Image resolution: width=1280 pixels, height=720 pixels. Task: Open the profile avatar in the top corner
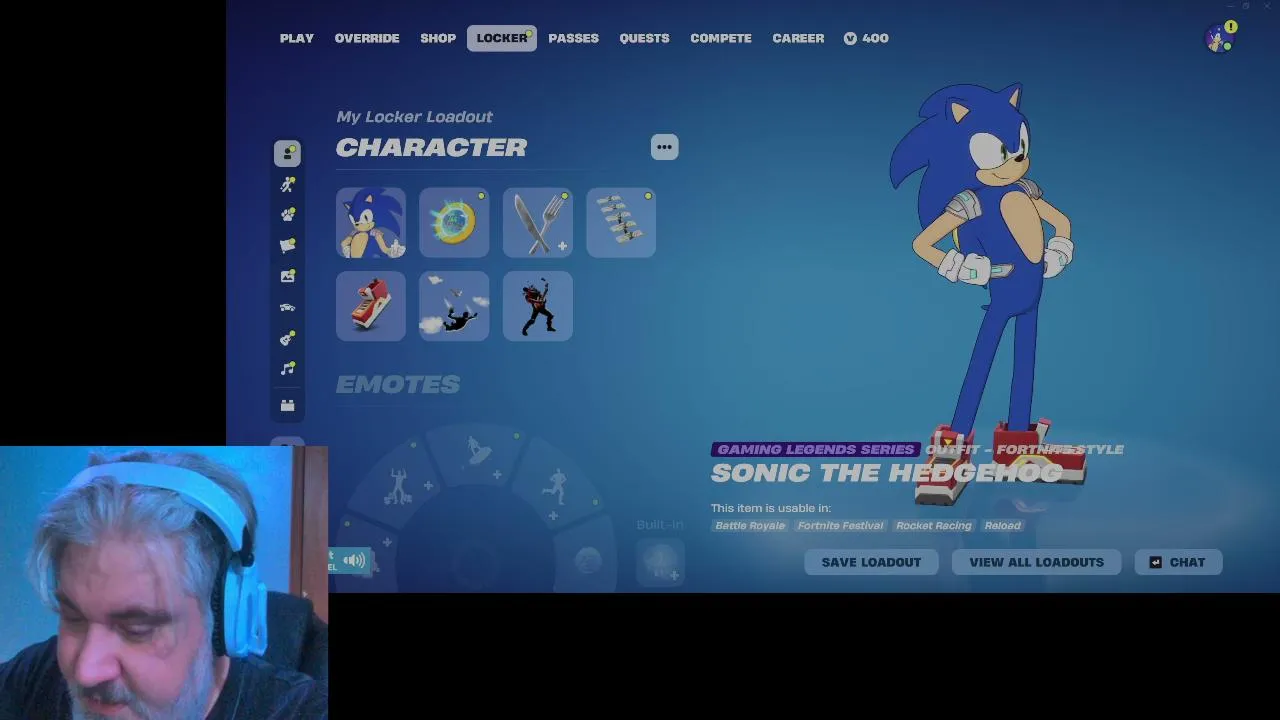1219,38
